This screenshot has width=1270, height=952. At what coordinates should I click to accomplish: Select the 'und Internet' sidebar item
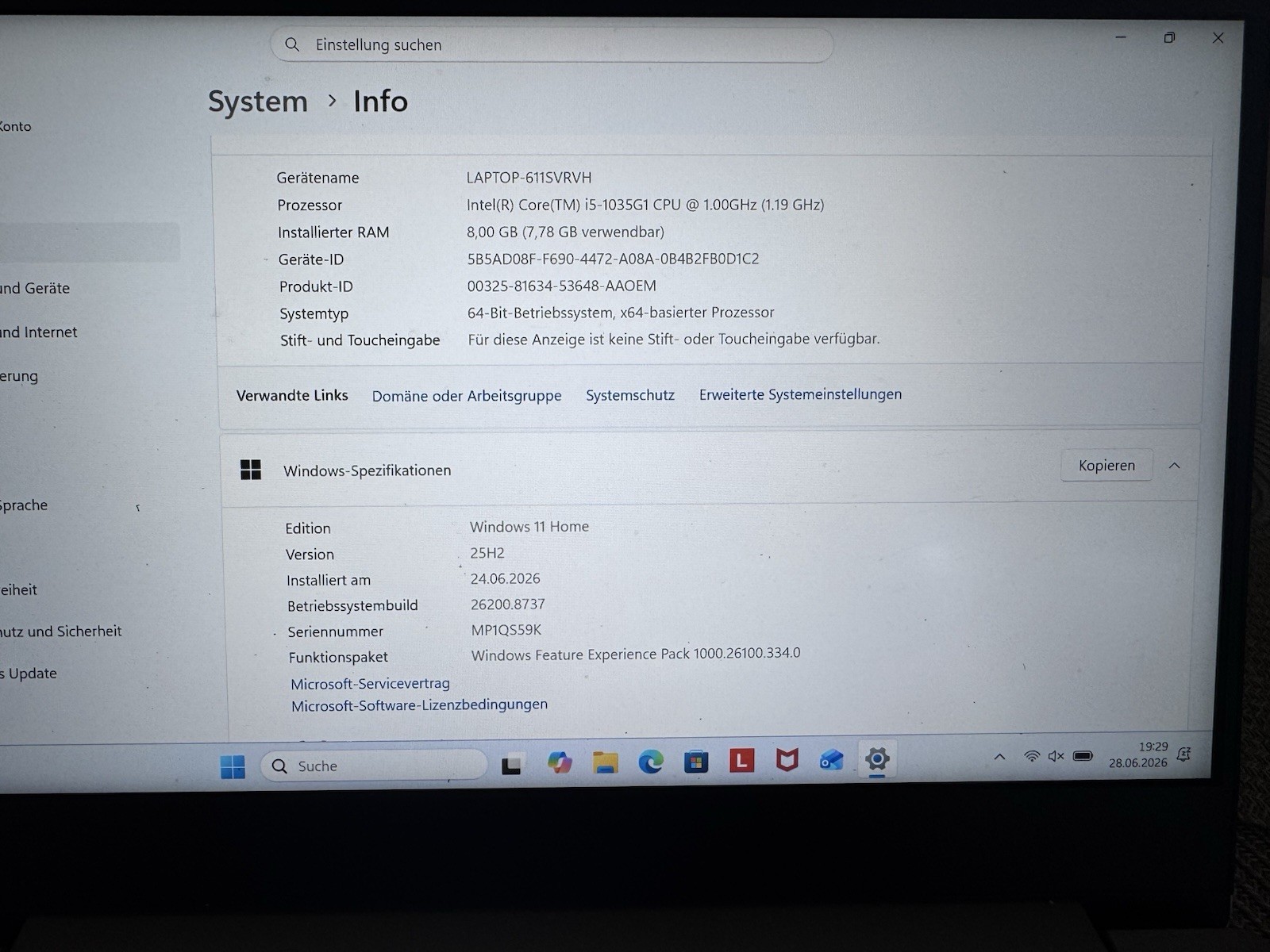click(x=39, y=332)
